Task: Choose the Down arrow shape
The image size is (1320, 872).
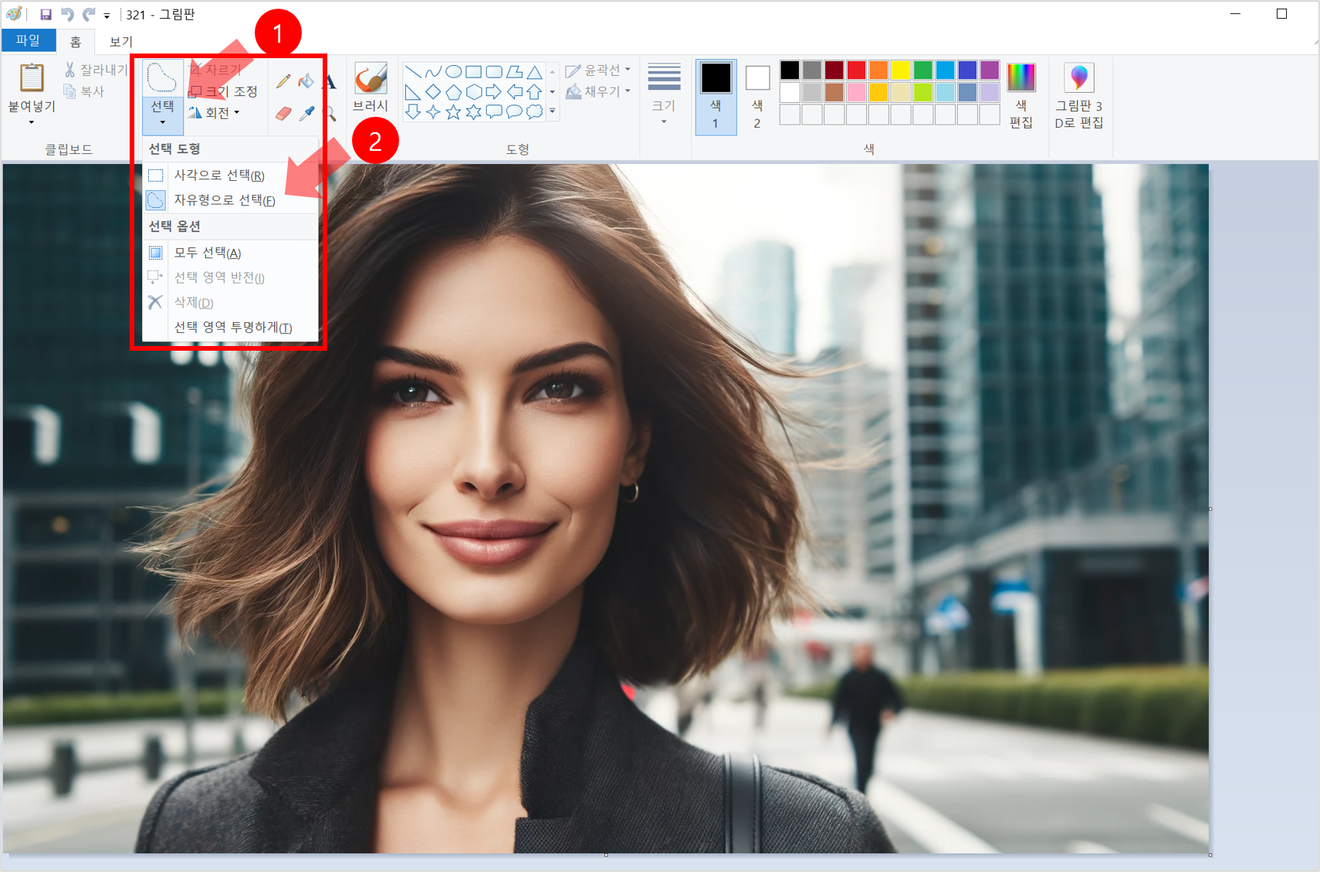Action: click(x=413, y=112)
